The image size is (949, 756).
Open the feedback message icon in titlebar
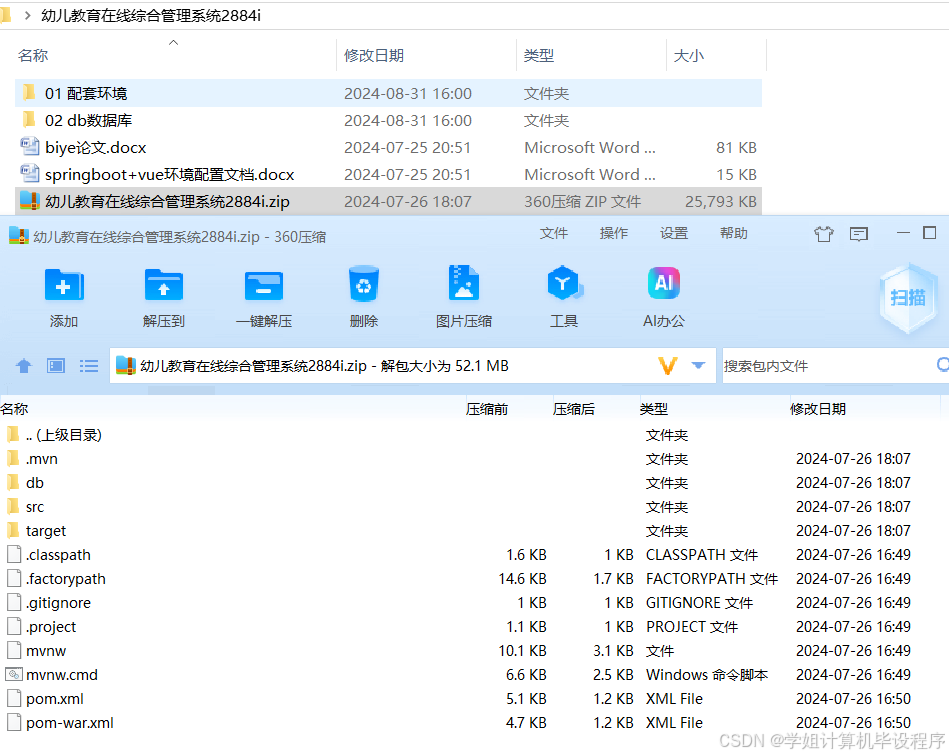pyautogui.click(x=858, y=233)
